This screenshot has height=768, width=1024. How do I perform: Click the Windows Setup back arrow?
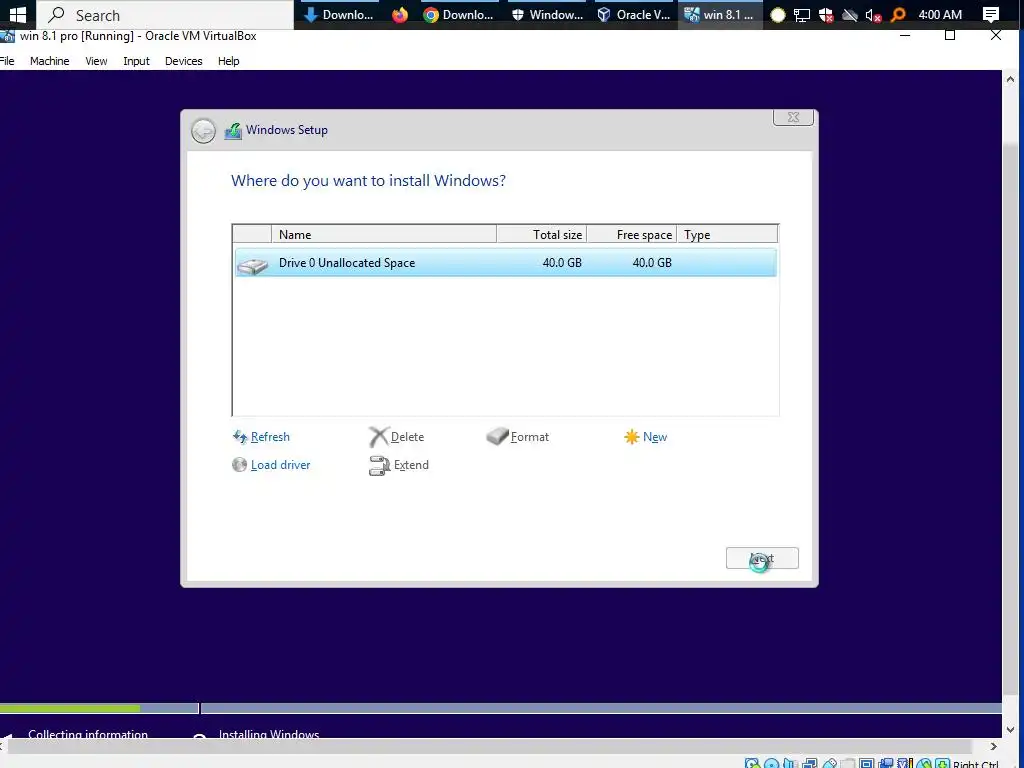pos(203,131)
